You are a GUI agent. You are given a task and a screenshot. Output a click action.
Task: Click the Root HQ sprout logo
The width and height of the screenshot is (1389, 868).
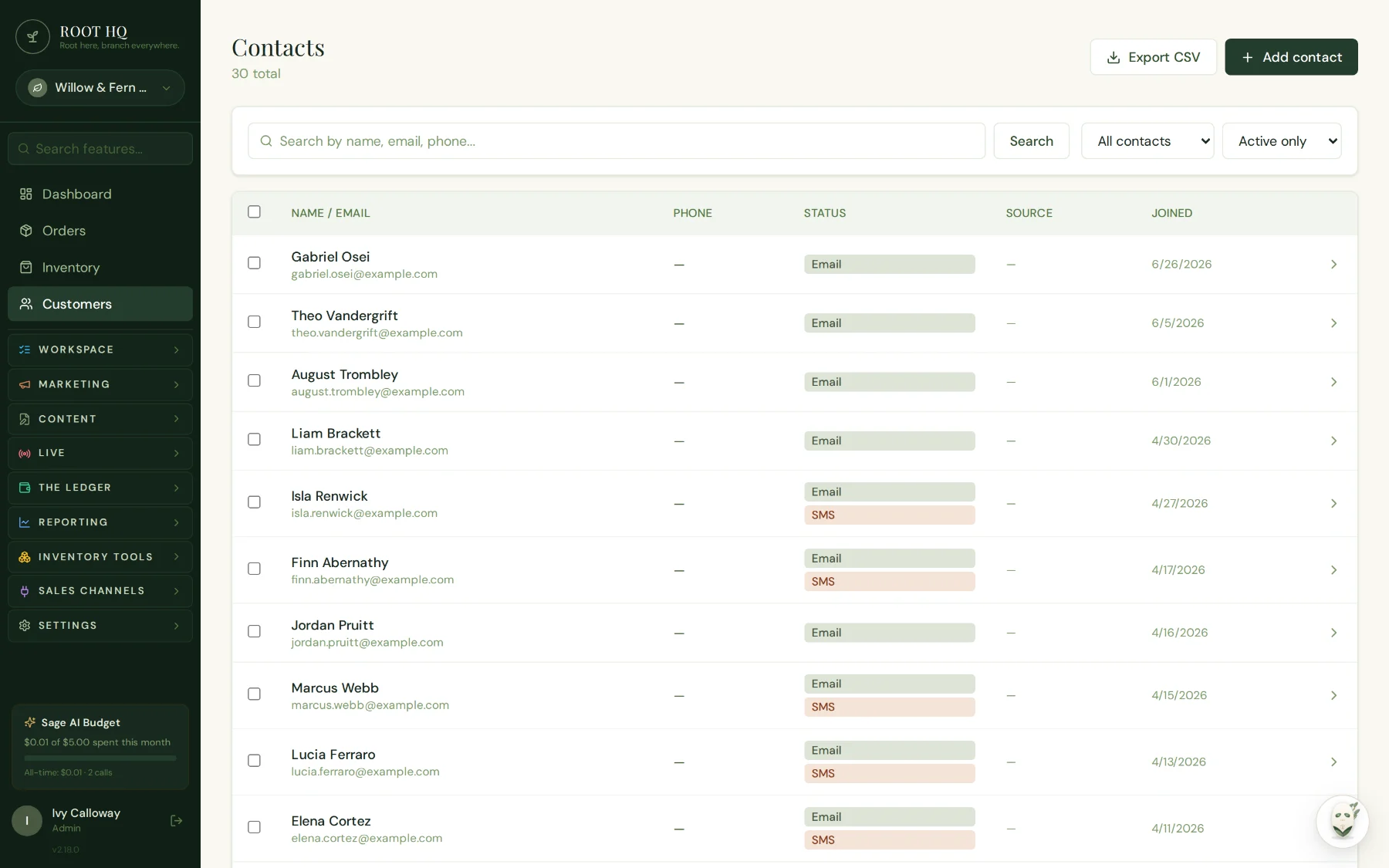coord(32,36)
